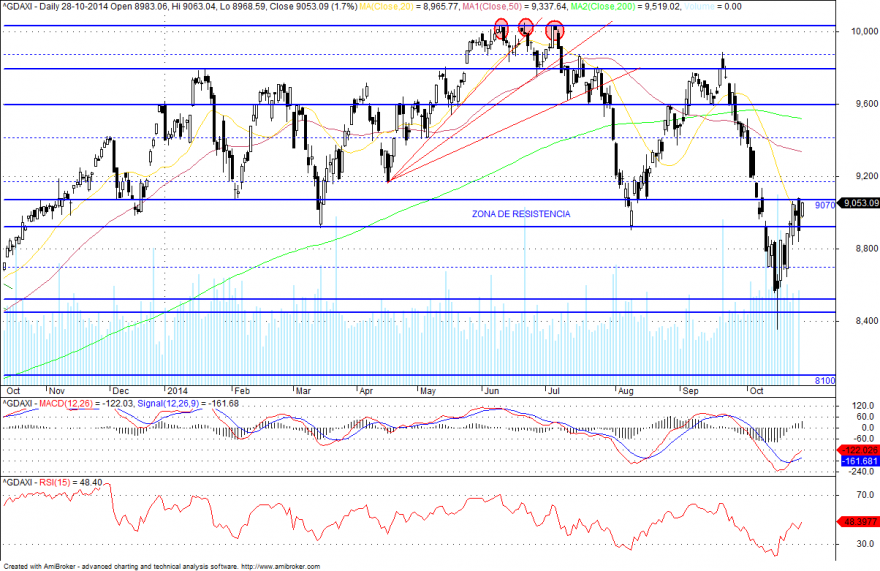The image size is (880, 571).
Task: Click the Jul label on the date axis
Action: coord(553,391)
